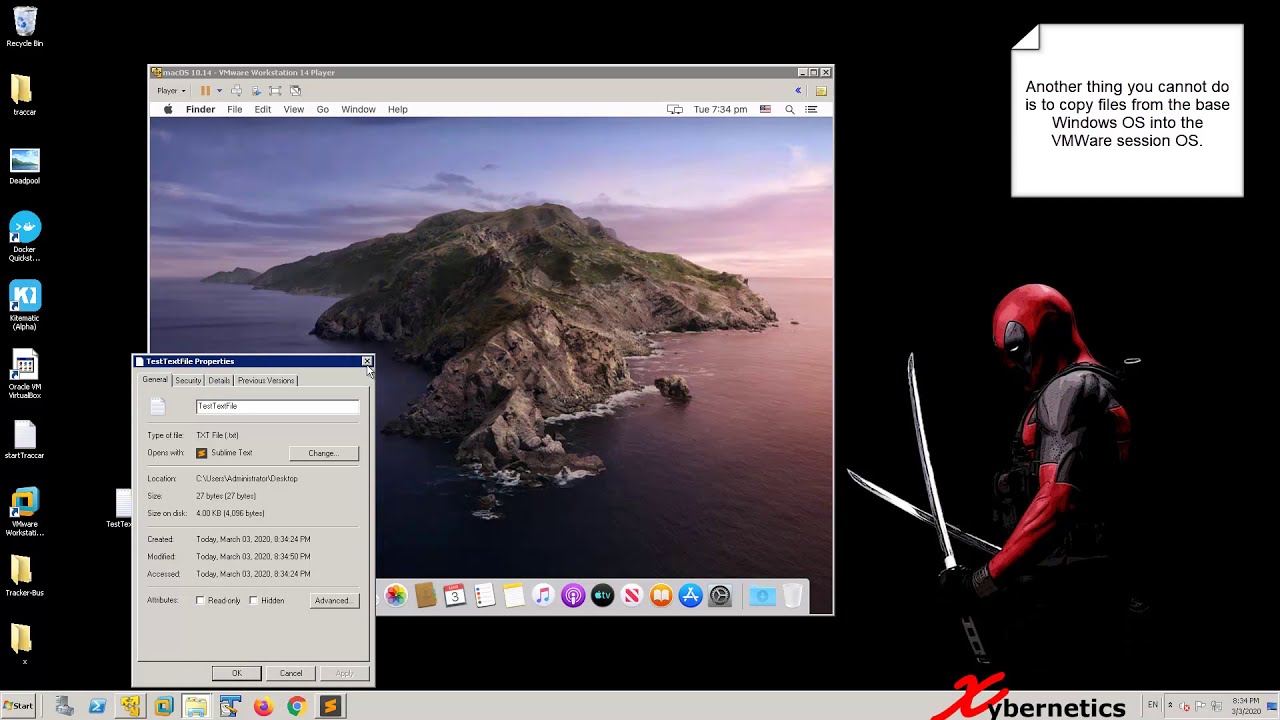This screenshot has height=720, width=1280.
Task: Launch Reminders from the macOS dock
Action: pyautogui.click(x=485, y=596)
